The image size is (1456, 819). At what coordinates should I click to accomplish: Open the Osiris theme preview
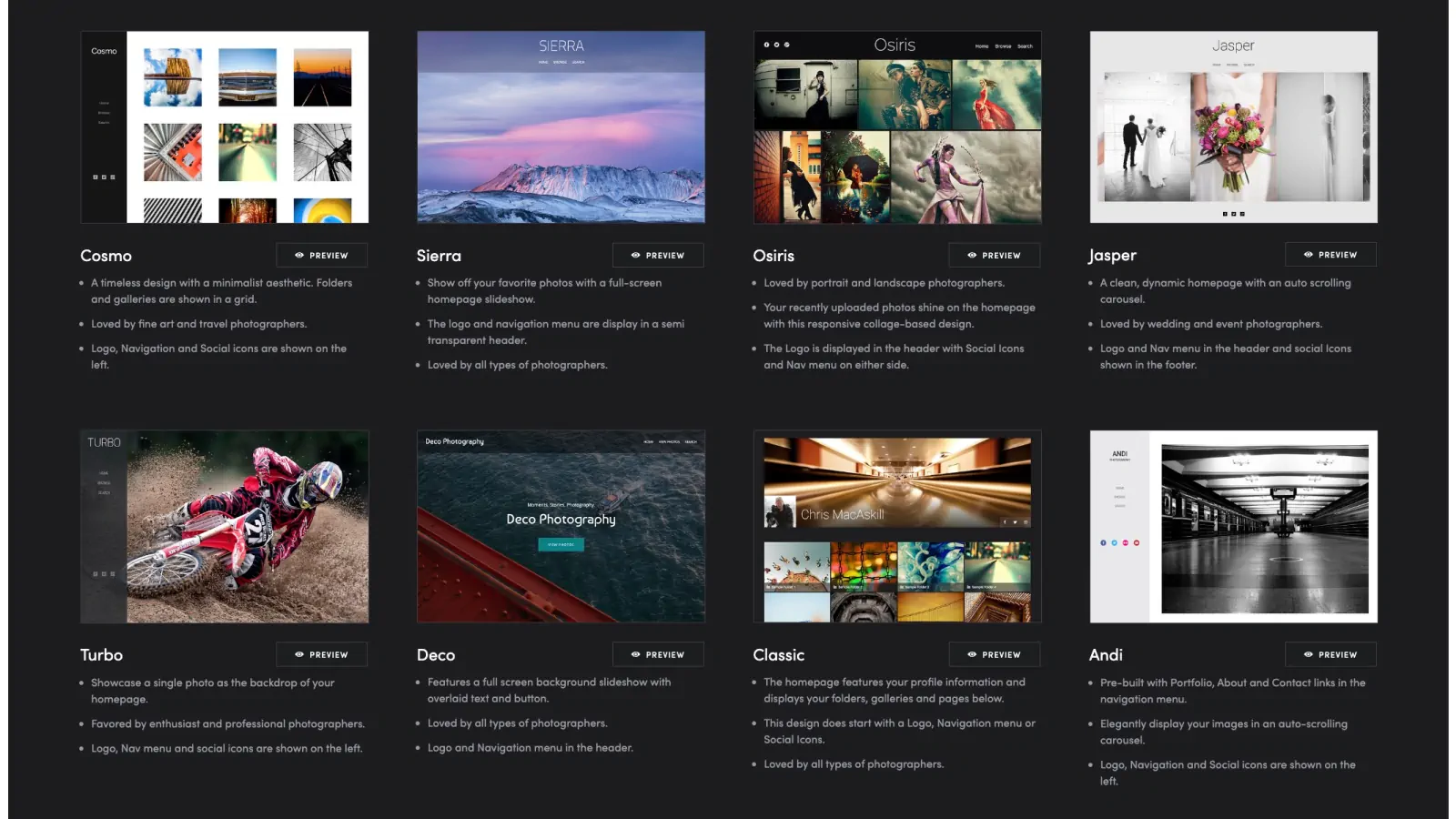tap(994, 255)
